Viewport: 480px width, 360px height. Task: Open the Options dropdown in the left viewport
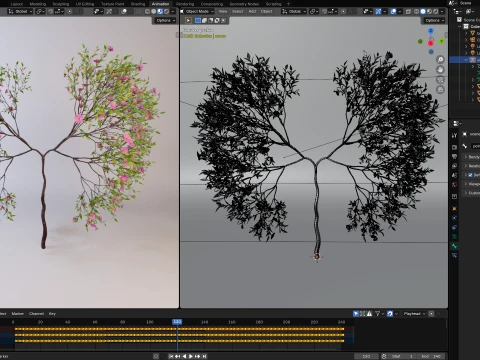[165, 20]
